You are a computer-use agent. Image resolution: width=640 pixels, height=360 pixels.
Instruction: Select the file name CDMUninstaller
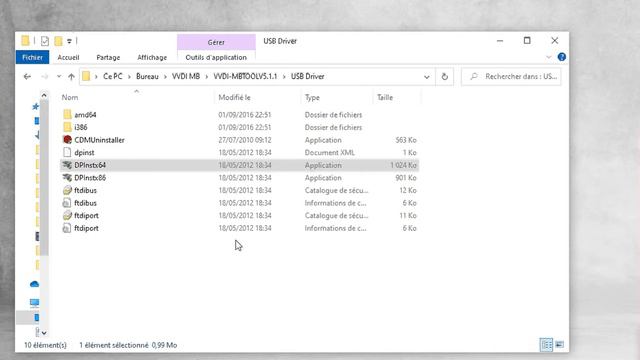[99, 140]
